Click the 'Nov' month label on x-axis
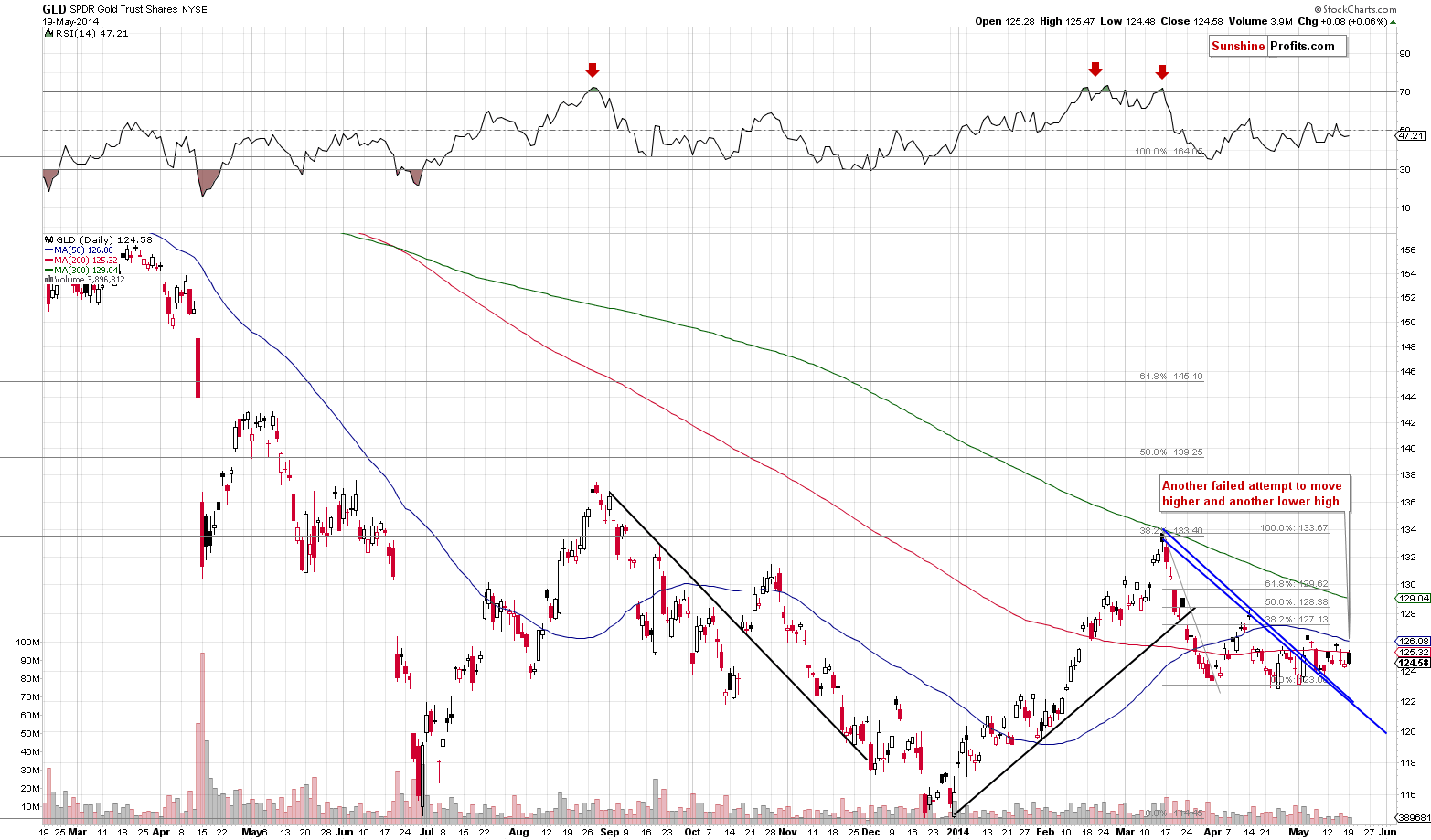The height and width of the screenshot is (840, 1431). tap(787, 832)
